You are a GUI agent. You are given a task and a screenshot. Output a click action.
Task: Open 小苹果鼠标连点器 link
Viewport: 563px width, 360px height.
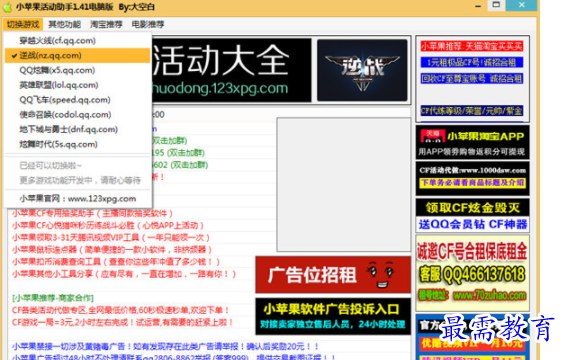[112, 250]
